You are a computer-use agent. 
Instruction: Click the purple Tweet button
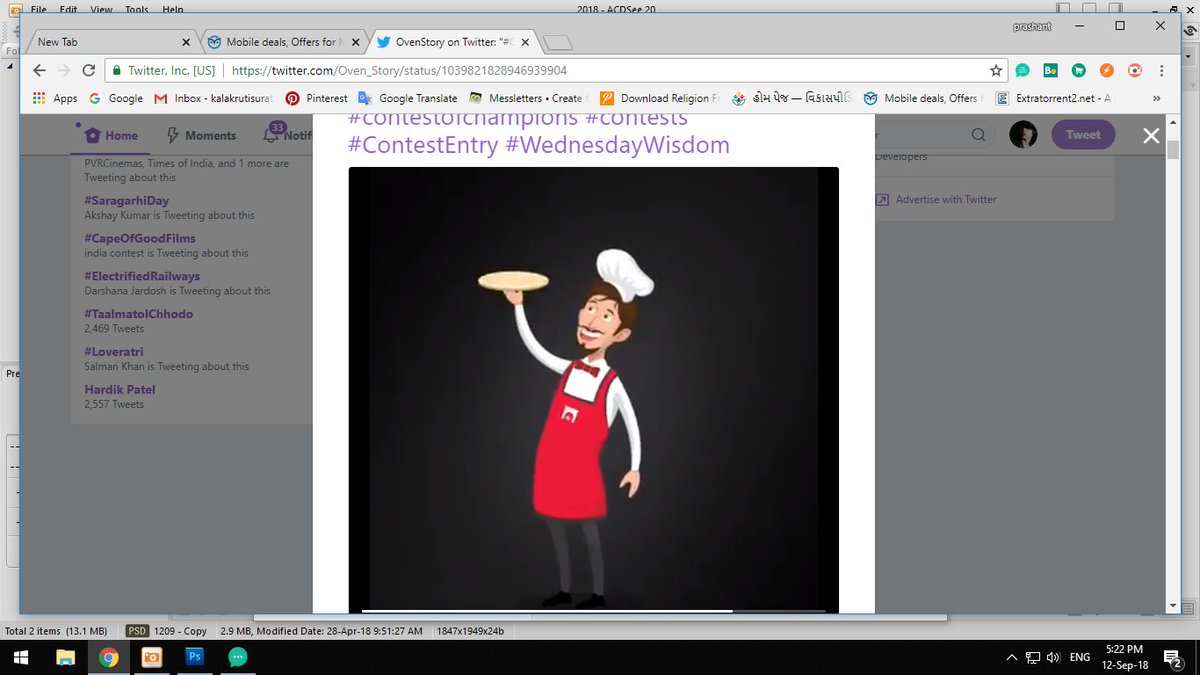(1082, 135)
